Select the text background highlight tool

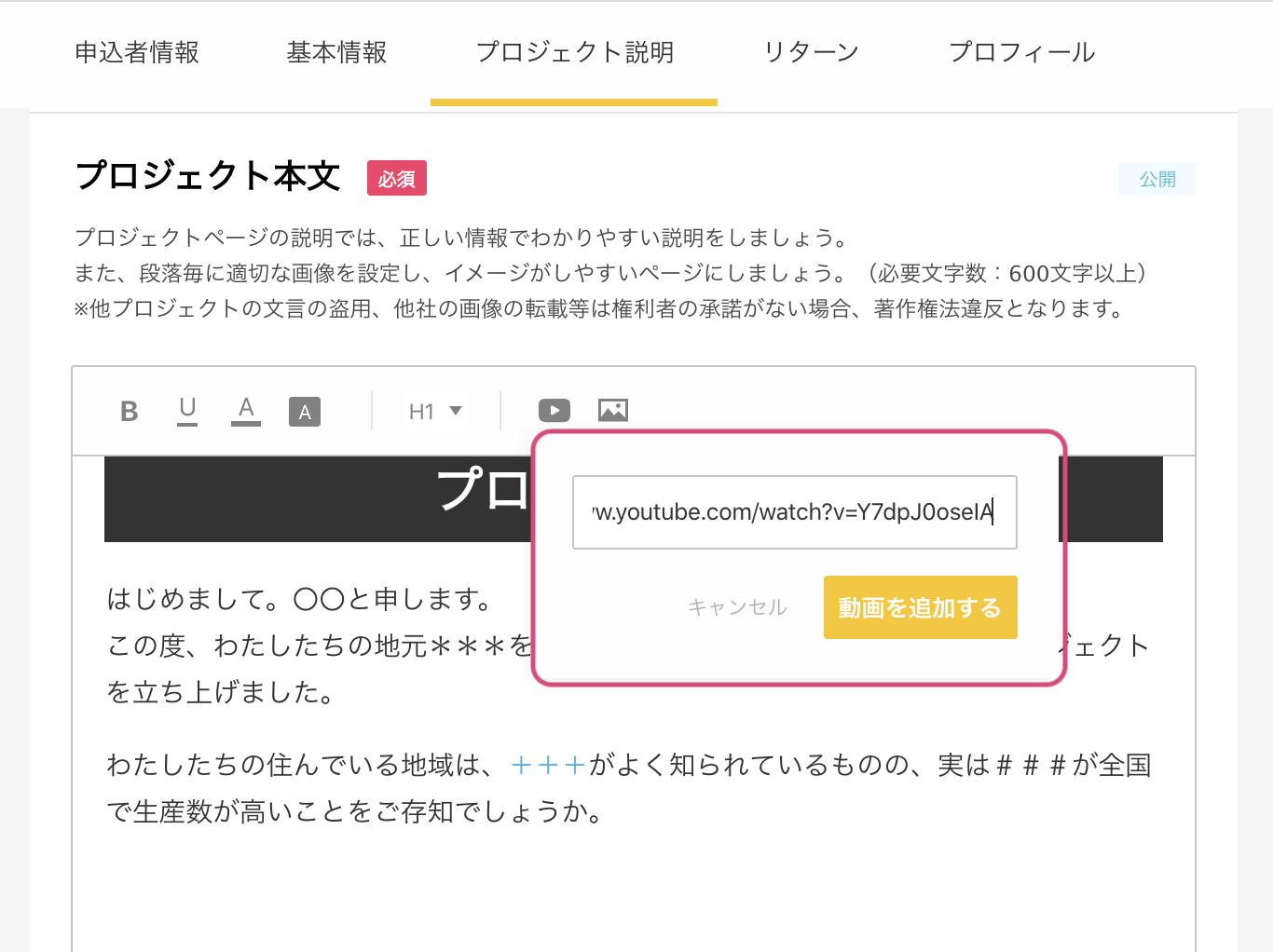tap(305, 412)
